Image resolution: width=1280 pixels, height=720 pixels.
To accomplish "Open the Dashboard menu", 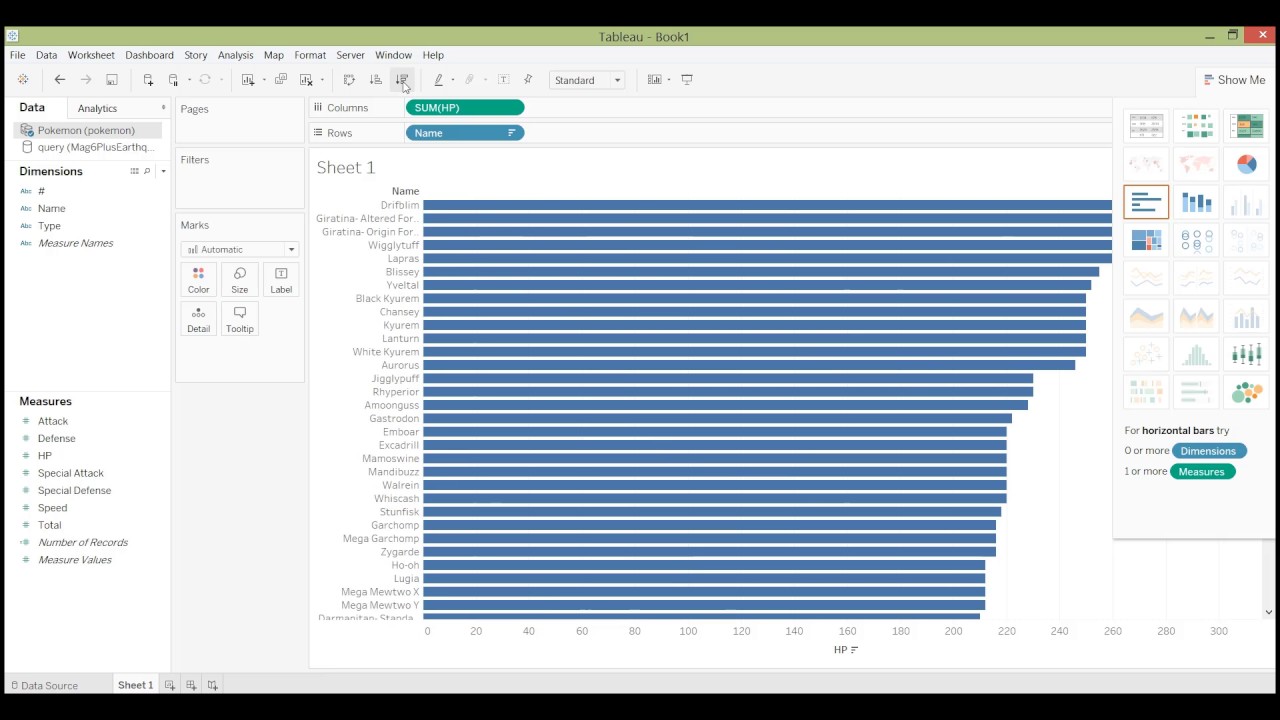I will point(149,55).
